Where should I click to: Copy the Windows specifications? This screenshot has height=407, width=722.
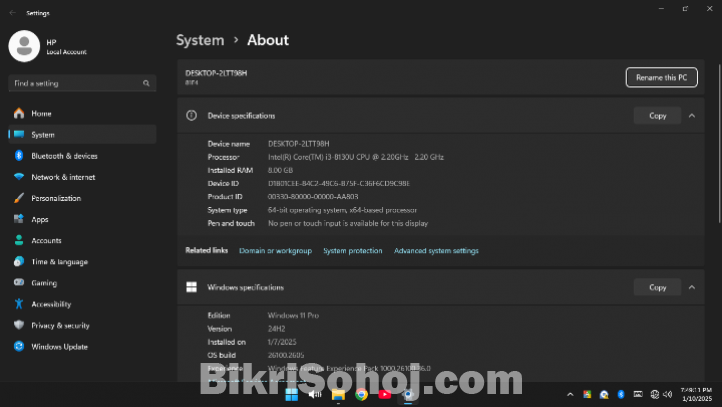tap(657, 287)
